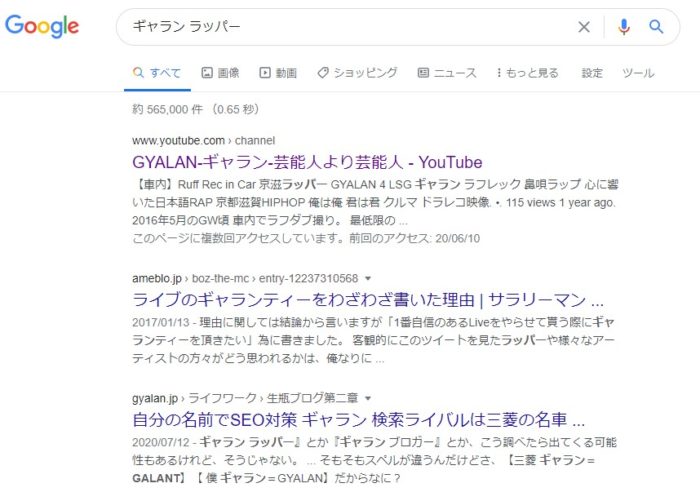This screenshot has height=501, width=700.
Task: Open ライブのギャランティー ameblo result
Action: pyautogui.click(x=368, y=300)
